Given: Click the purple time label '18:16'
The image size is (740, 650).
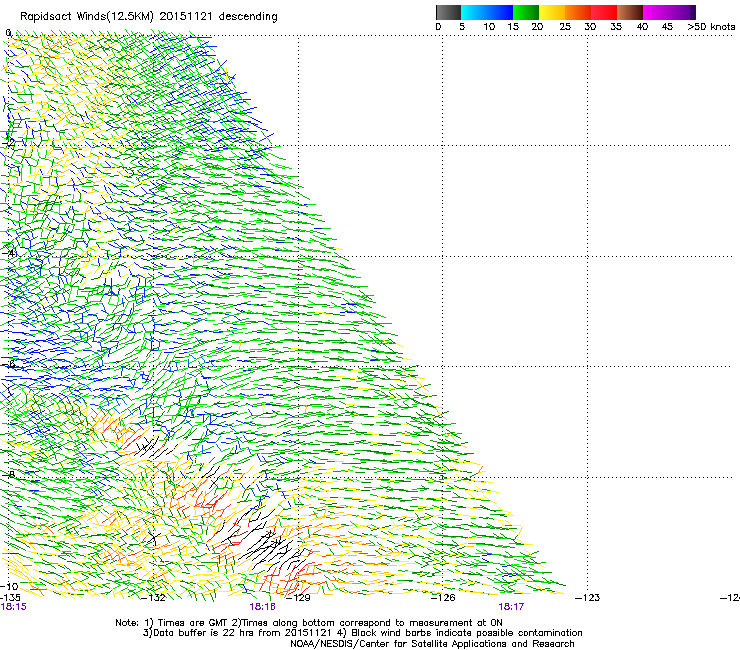Looking at the screenshot, I should pos(262,607).
